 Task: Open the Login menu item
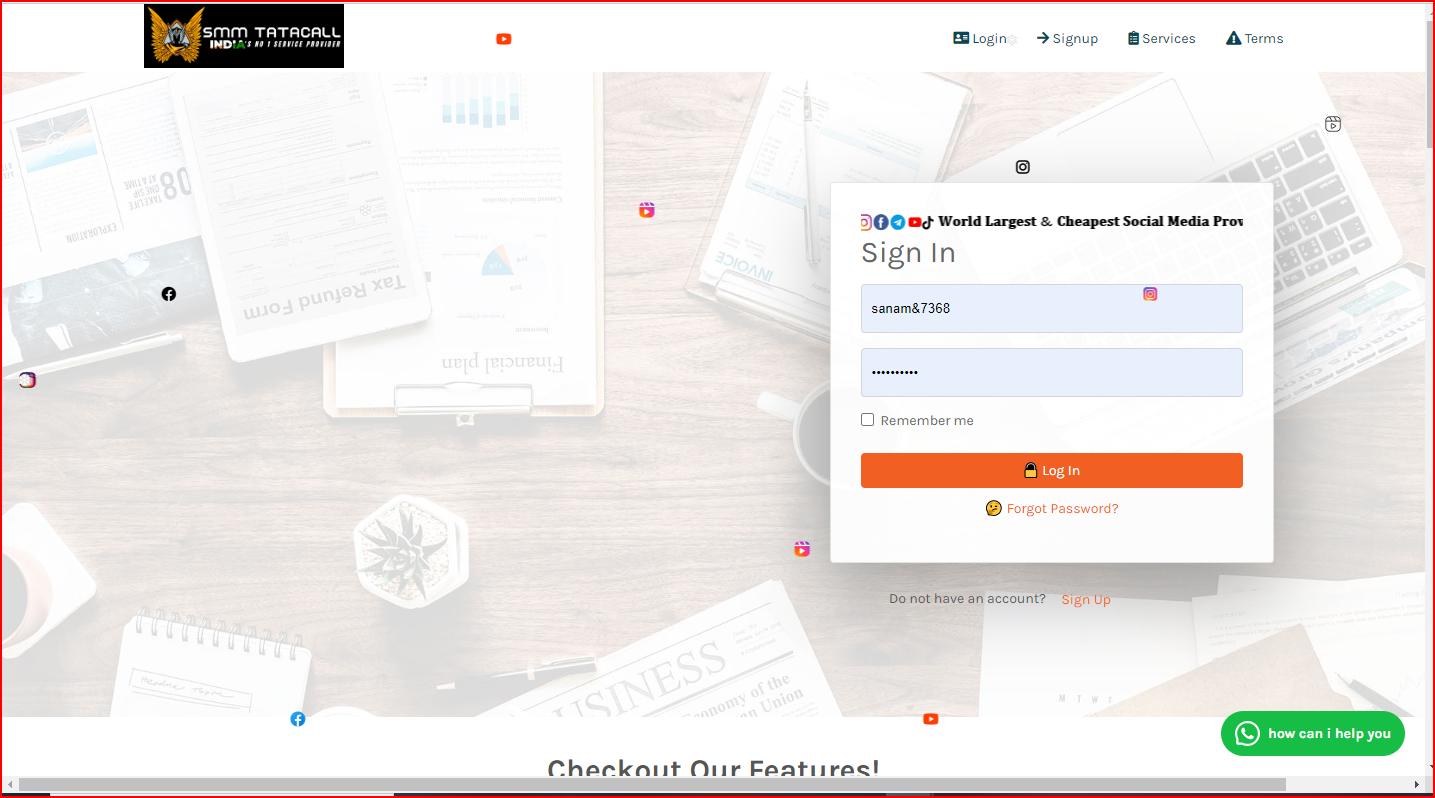tap(980, 38)
